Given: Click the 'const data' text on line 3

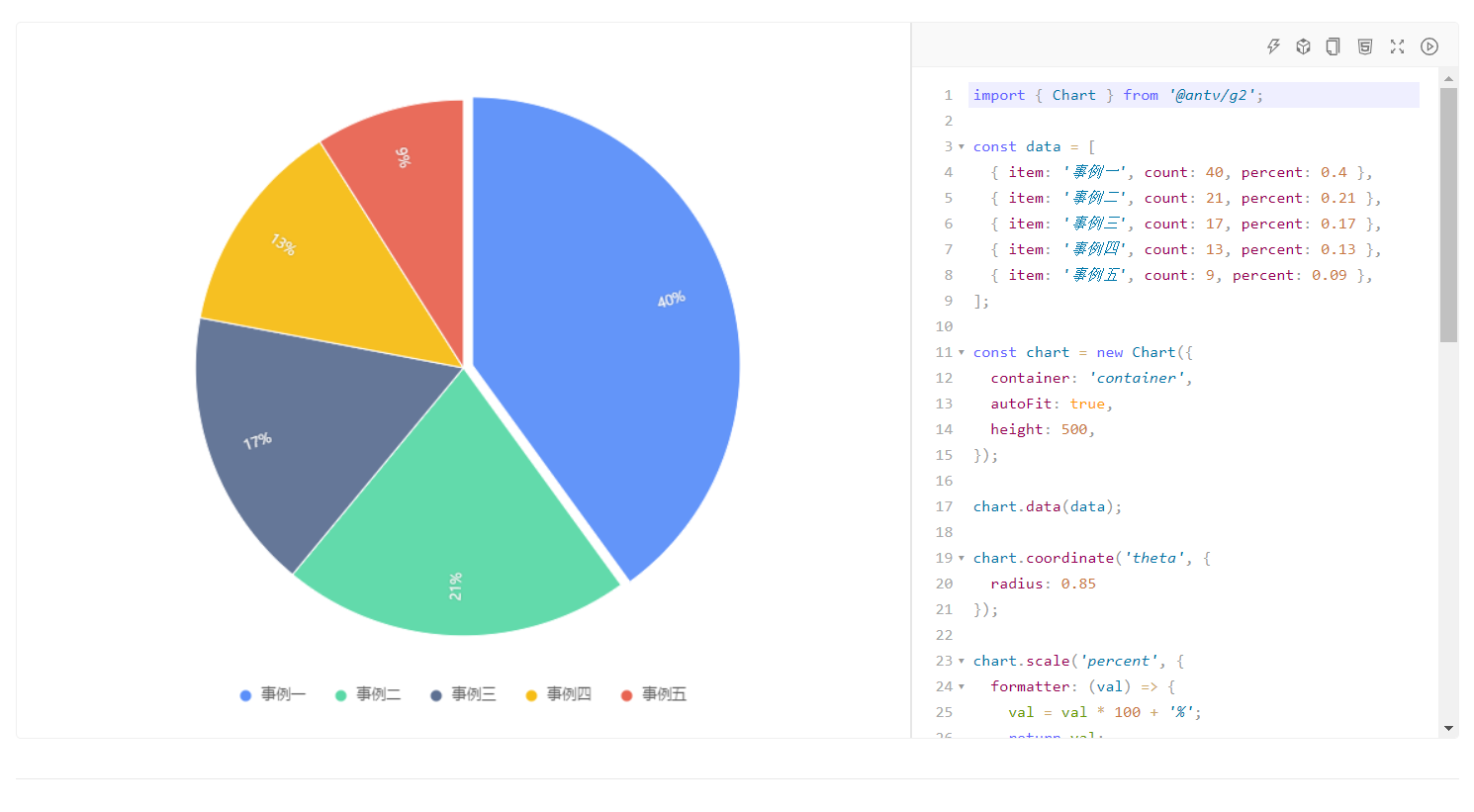Looking at the screenshot, I should 1017,146.
